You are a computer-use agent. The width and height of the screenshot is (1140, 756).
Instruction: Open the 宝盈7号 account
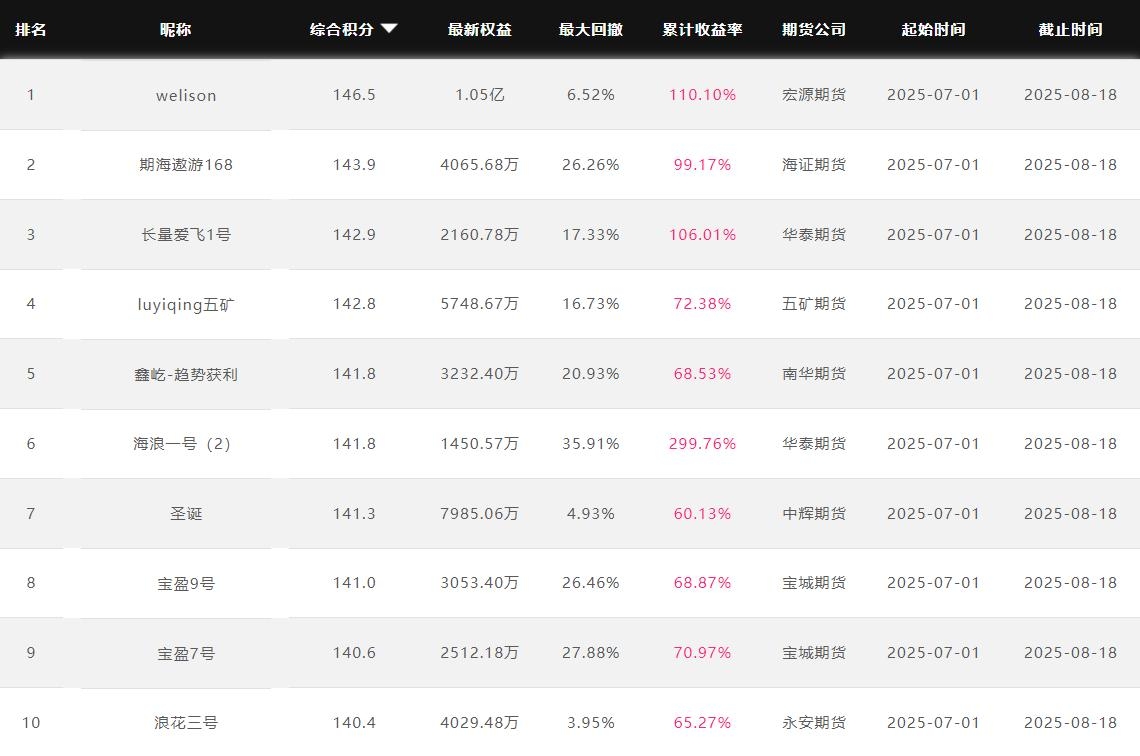[x=186, y=653]
